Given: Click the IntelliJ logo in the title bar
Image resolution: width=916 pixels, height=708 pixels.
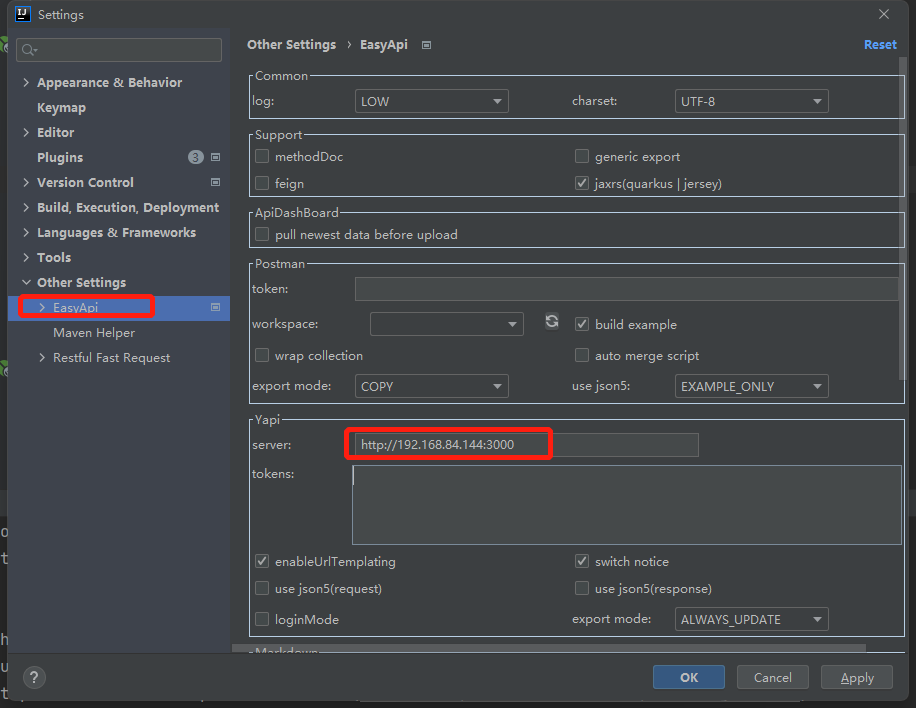Looking at the screenshot, I should [x=23, y=13].
